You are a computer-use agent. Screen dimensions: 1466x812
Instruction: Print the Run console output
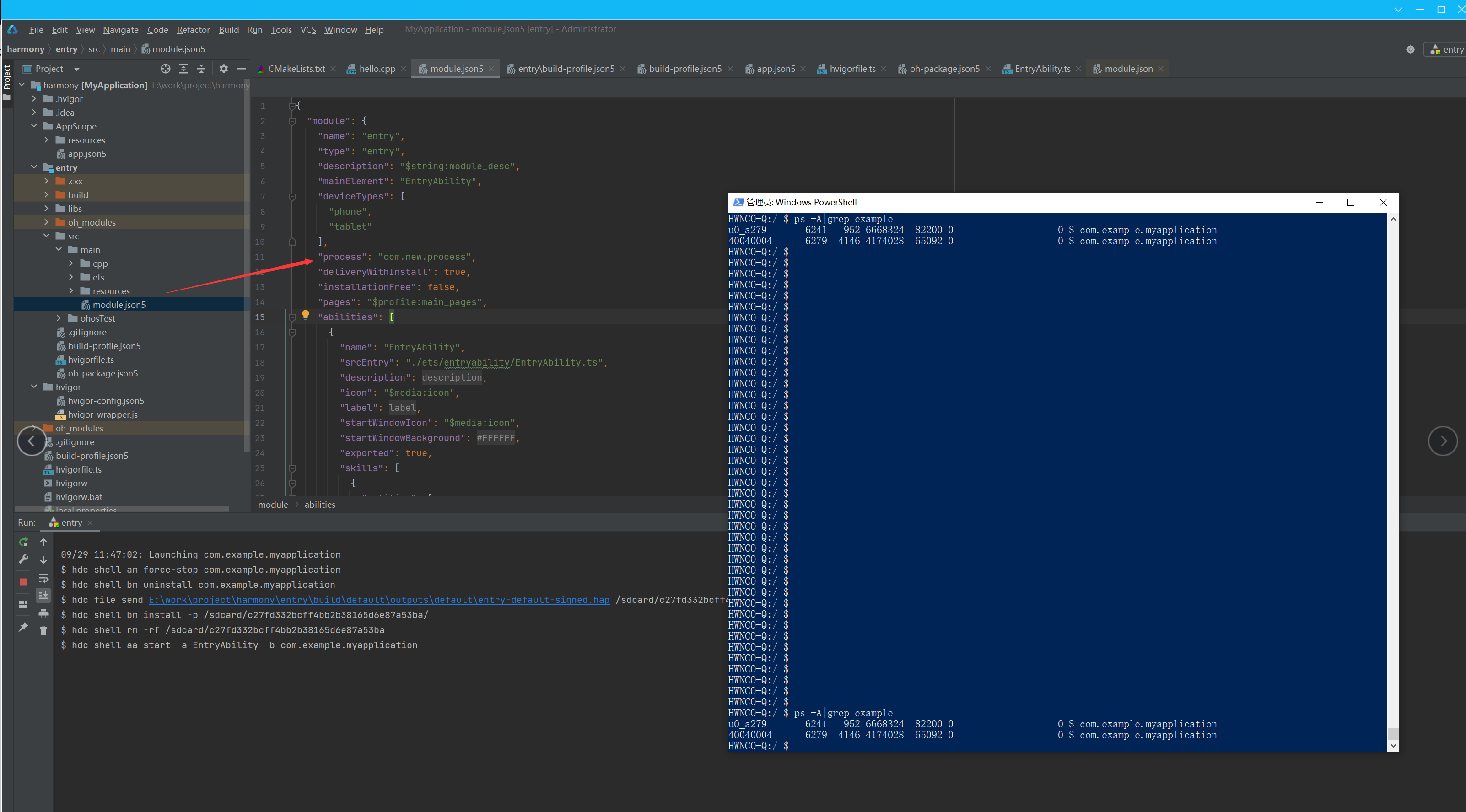[43, 614]
